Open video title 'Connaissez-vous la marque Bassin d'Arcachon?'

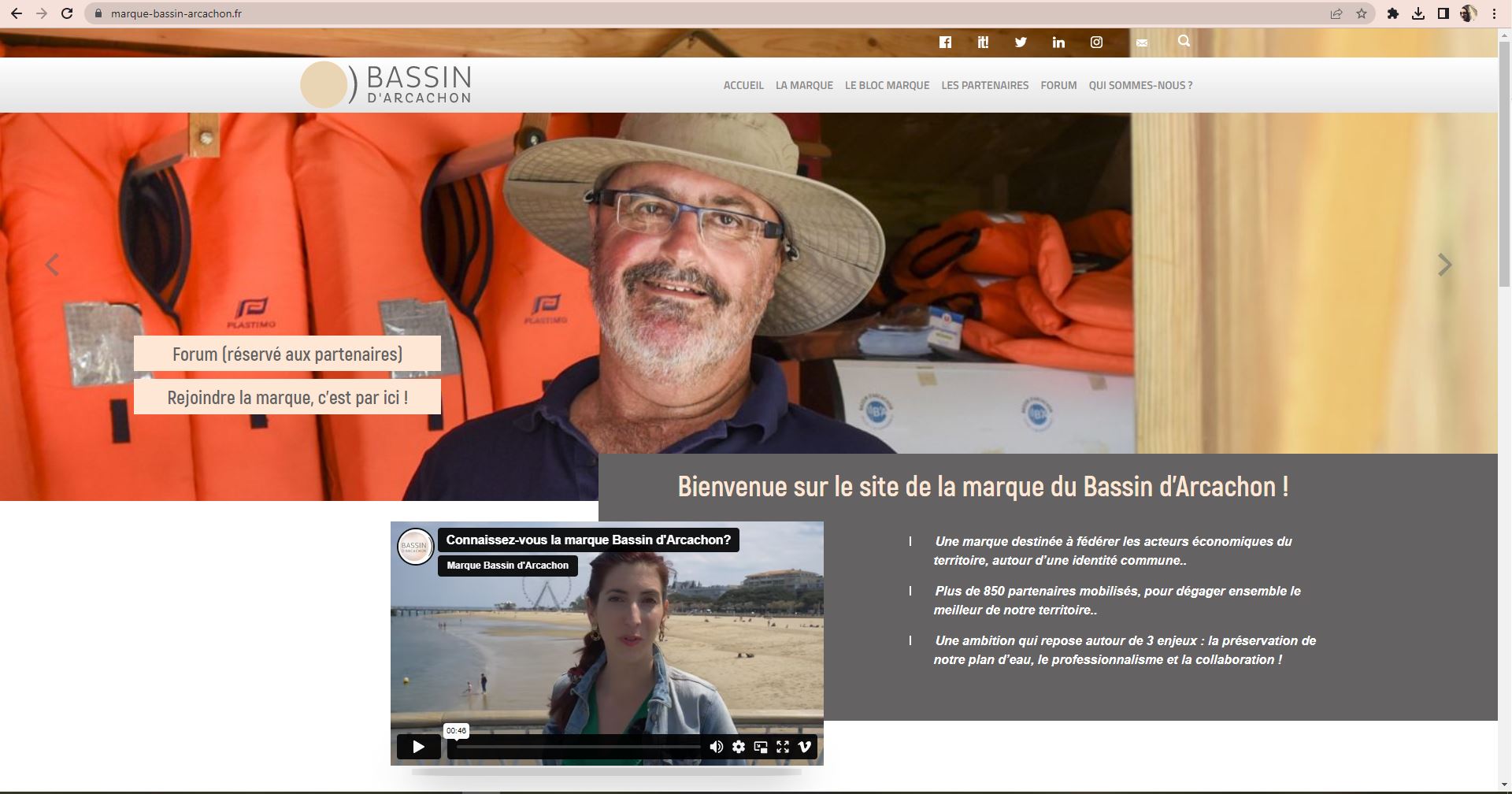tap(588, 540)
